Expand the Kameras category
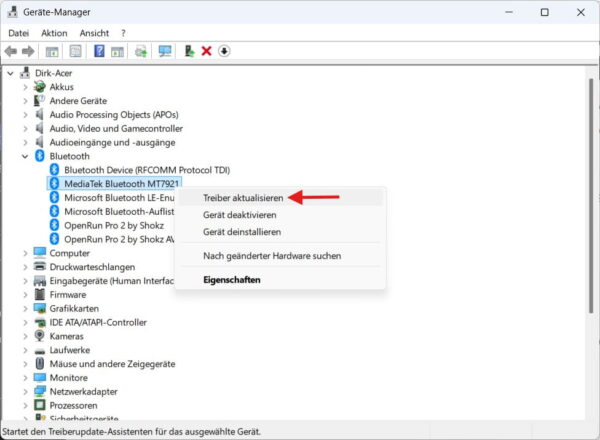 25,336
